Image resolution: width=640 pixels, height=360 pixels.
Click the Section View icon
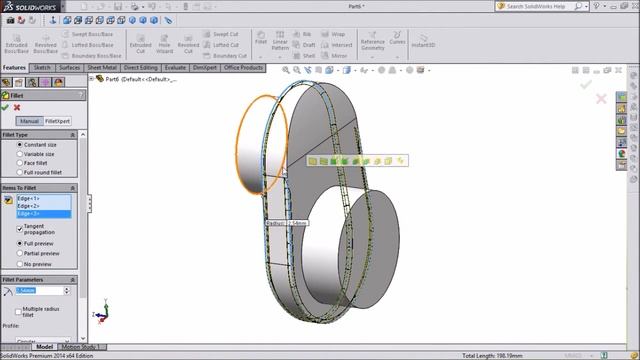319,70
